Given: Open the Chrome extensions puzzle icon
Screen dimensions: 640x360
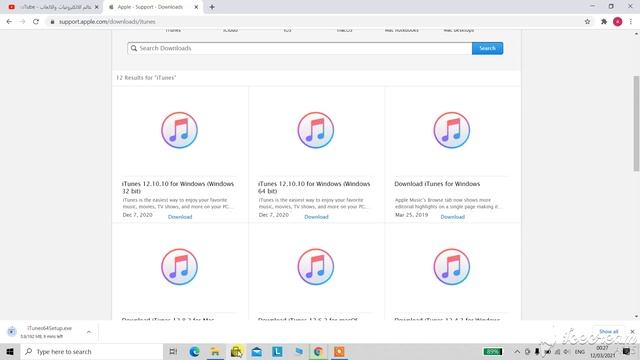Looking at the screenshot, I should coord(604,22).
